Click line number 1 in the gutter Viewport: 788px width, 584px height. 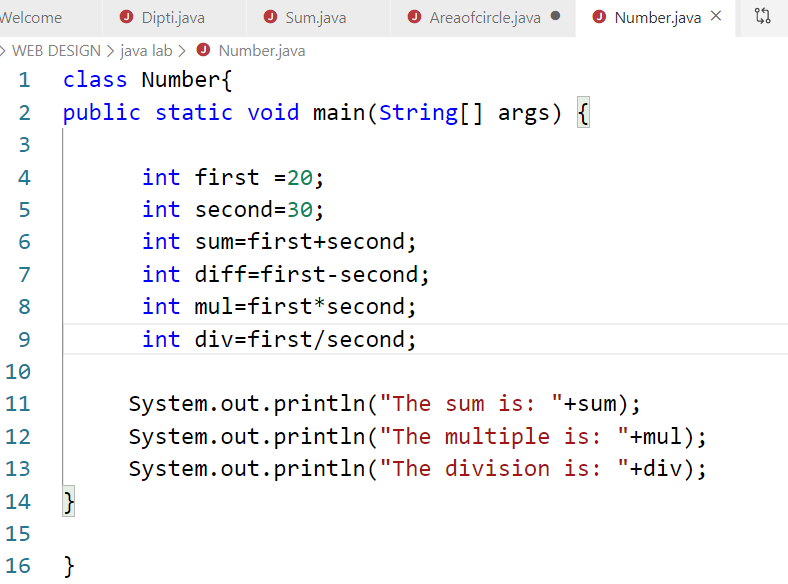[x=24, y=80]
